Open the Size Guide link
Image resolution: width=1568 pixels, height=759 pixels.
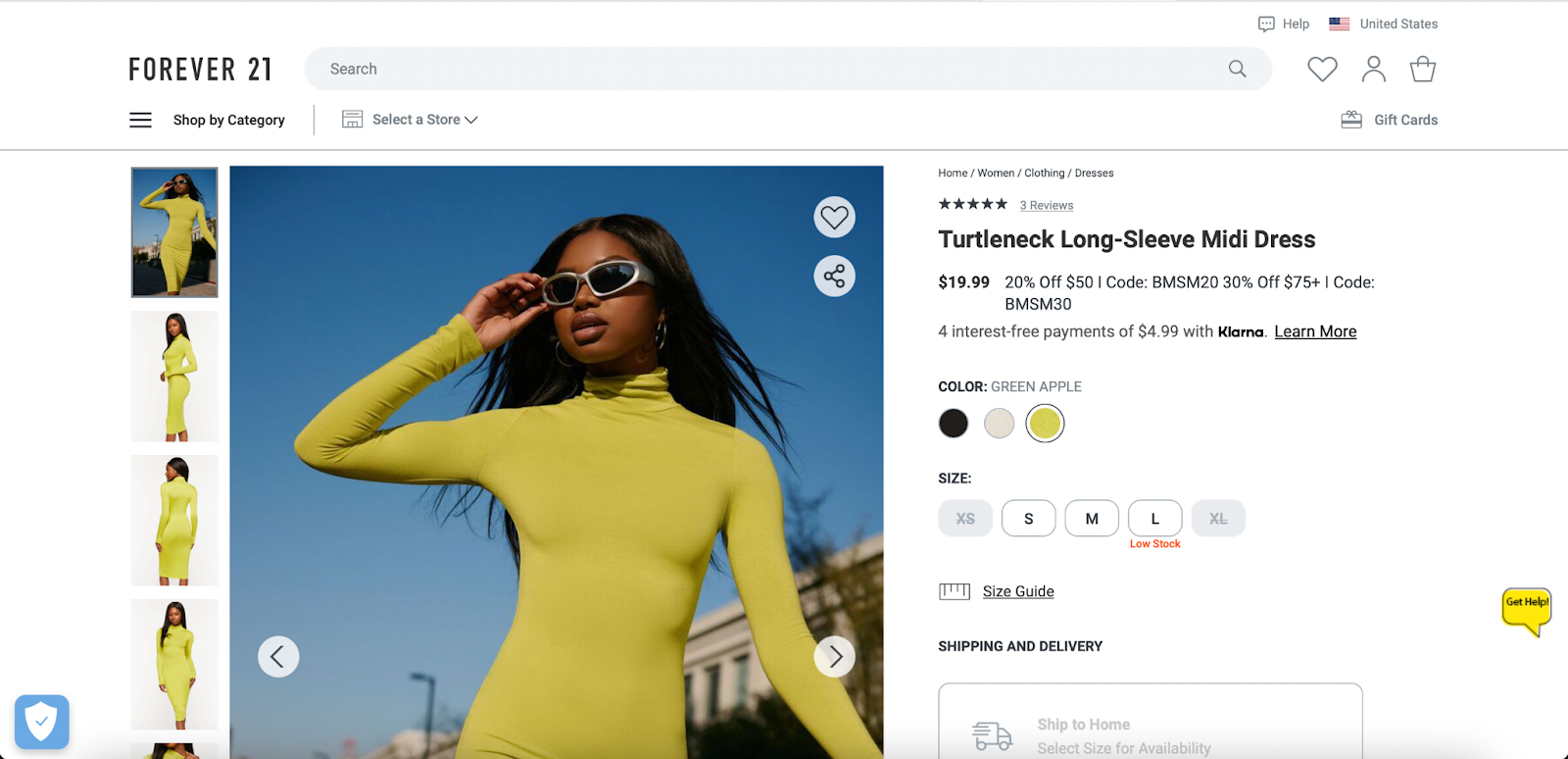(1018, 591)
